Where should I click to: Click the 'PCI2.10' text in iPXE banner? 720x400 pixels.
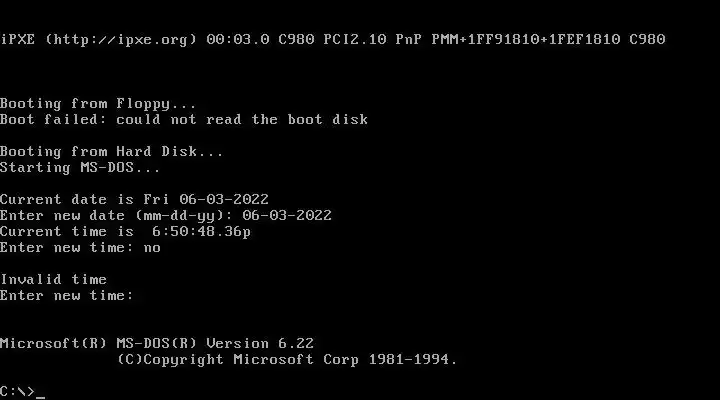click(354, 39)
